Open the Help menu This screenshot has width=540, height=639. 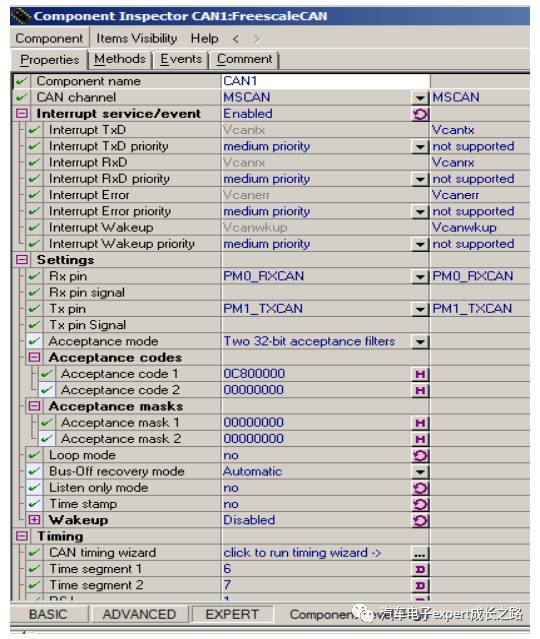point(204,38)
